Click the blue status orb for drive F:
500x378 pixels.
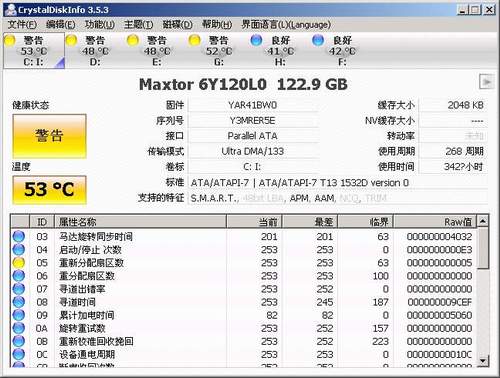[318, 40]
